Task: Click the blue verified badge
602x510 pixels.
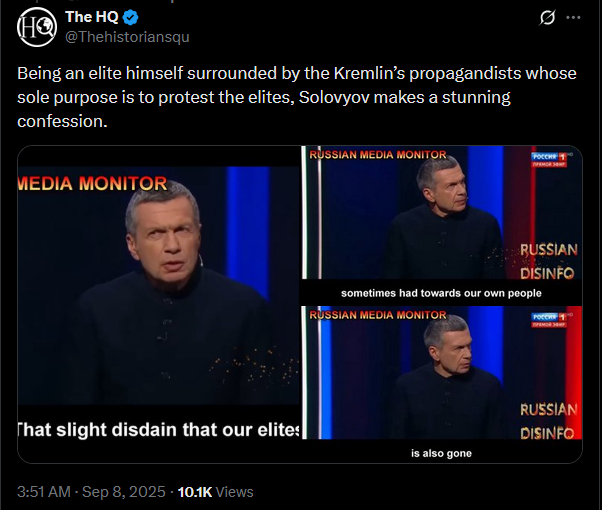Action: pos(129,18)
